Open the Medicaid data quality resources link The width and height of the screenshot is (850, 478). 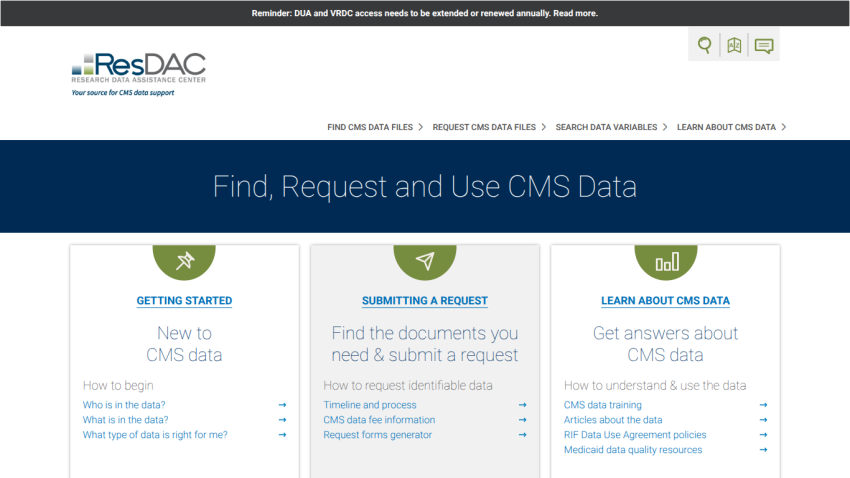point(633,449)
